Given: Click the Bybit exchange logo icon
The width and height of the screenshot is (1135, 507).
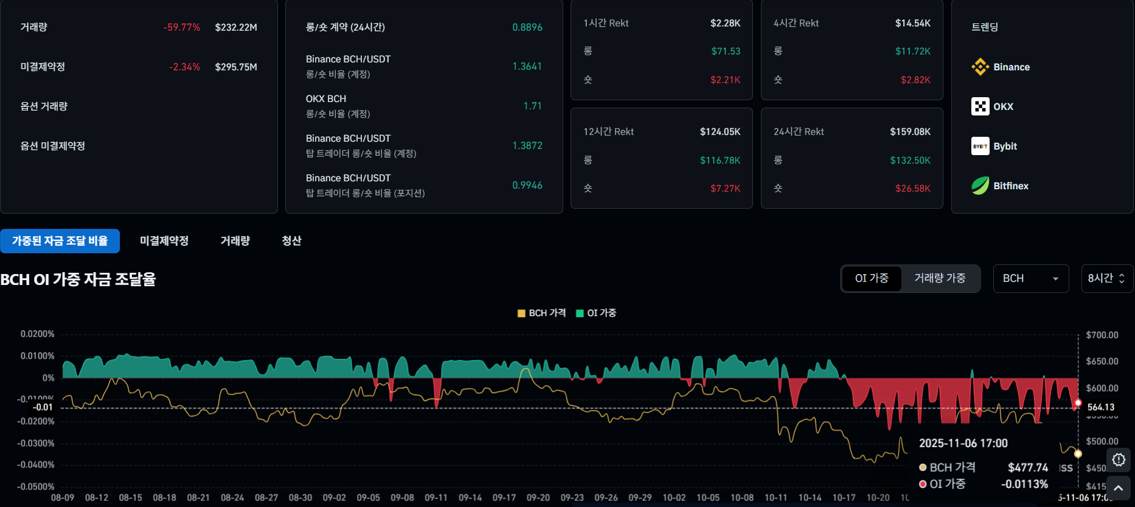Looking at the screenshot, I should (980, 146).
